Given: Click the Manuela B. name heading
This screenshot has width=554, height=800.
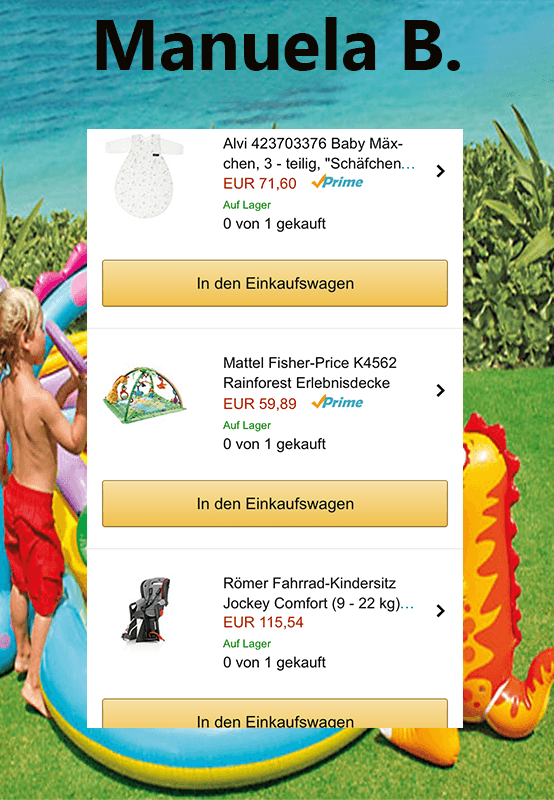Looking at the screenshot, I should [x=278, y=45].
